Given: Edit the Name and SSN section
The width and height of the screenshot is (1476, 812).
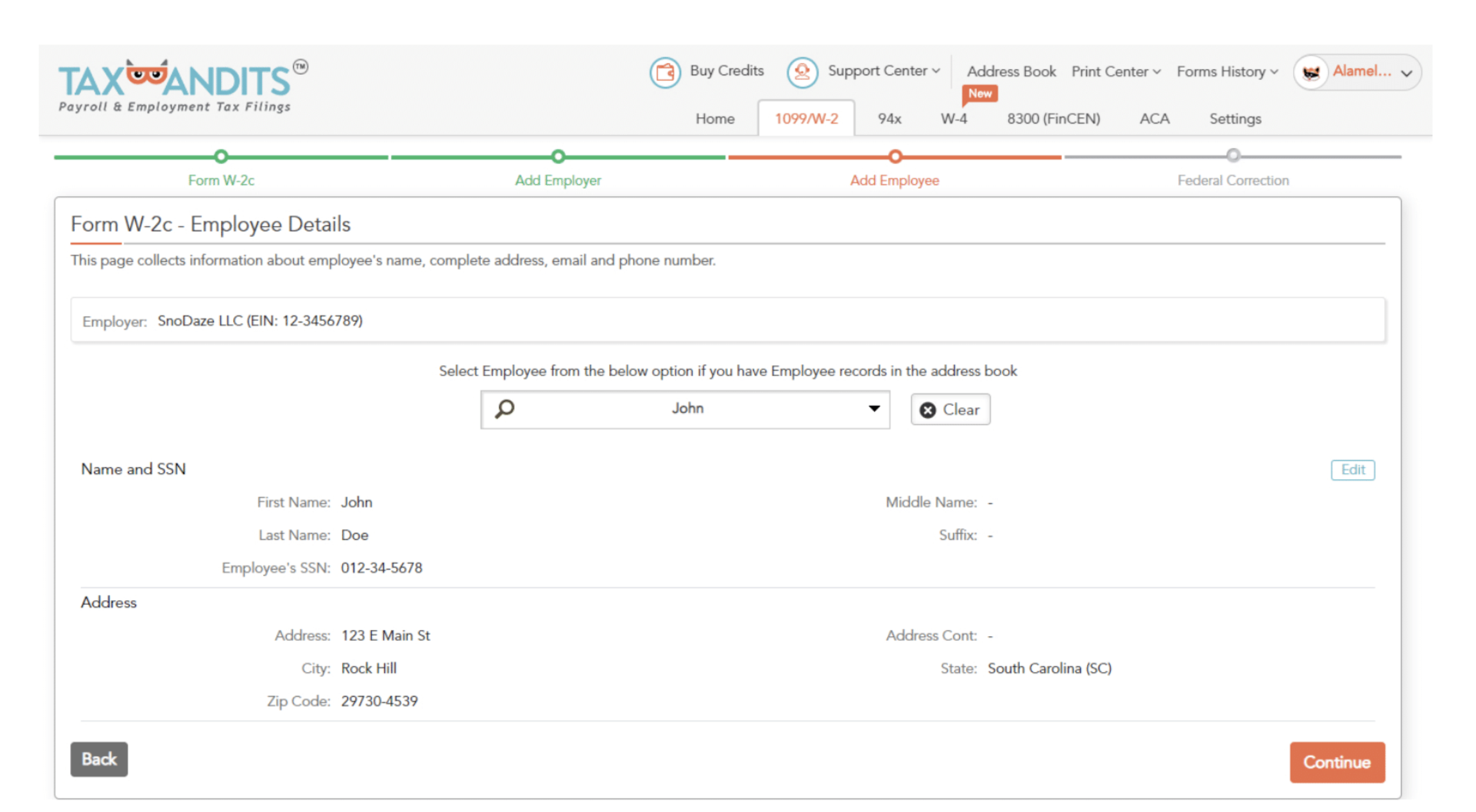Looking at the screenshot, I should pyautogui.click(x=1352, y=470).
